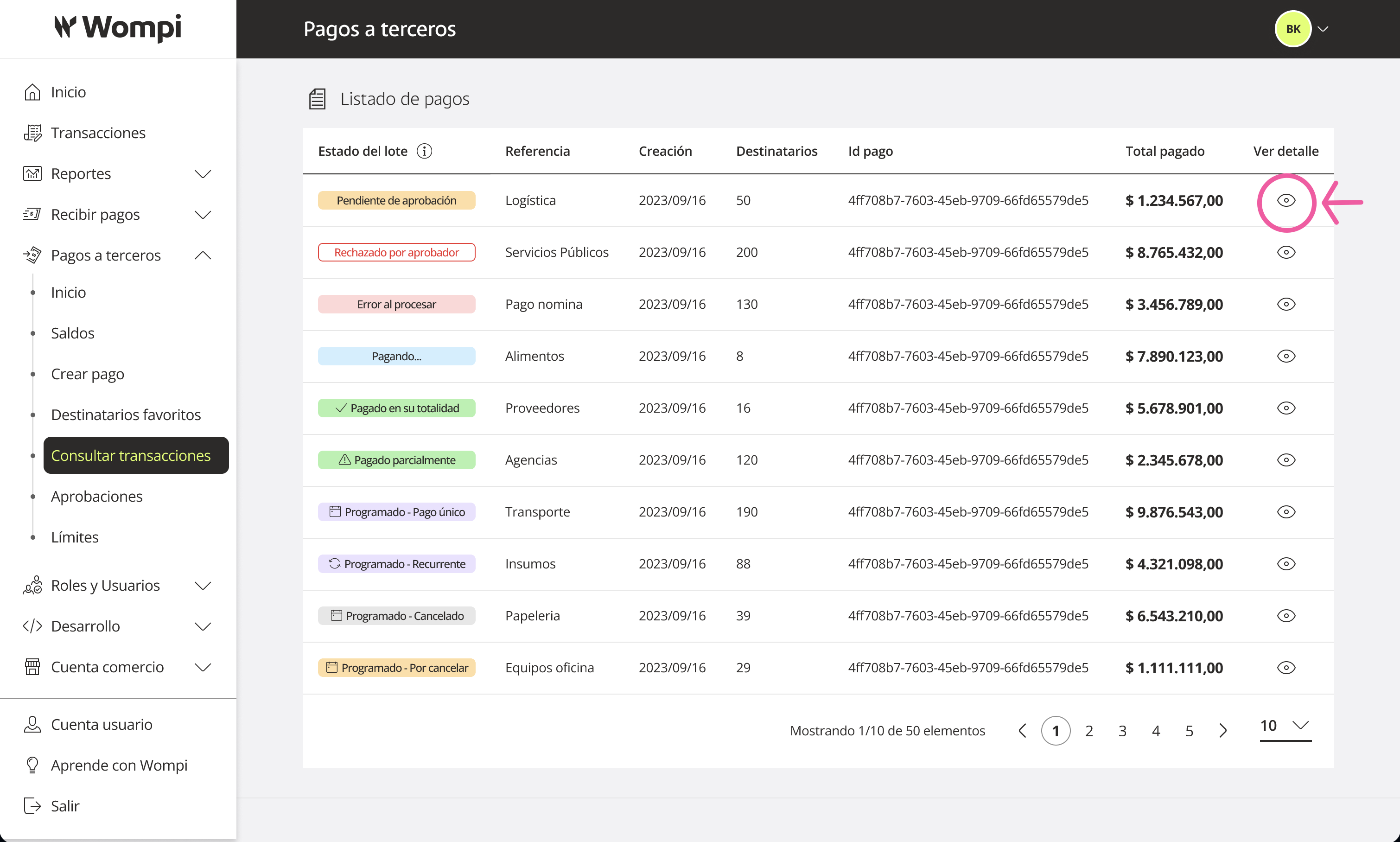View detail of Logística payment
The height and width of the screenshot is (842, 1400).
tap(1286, 200)
